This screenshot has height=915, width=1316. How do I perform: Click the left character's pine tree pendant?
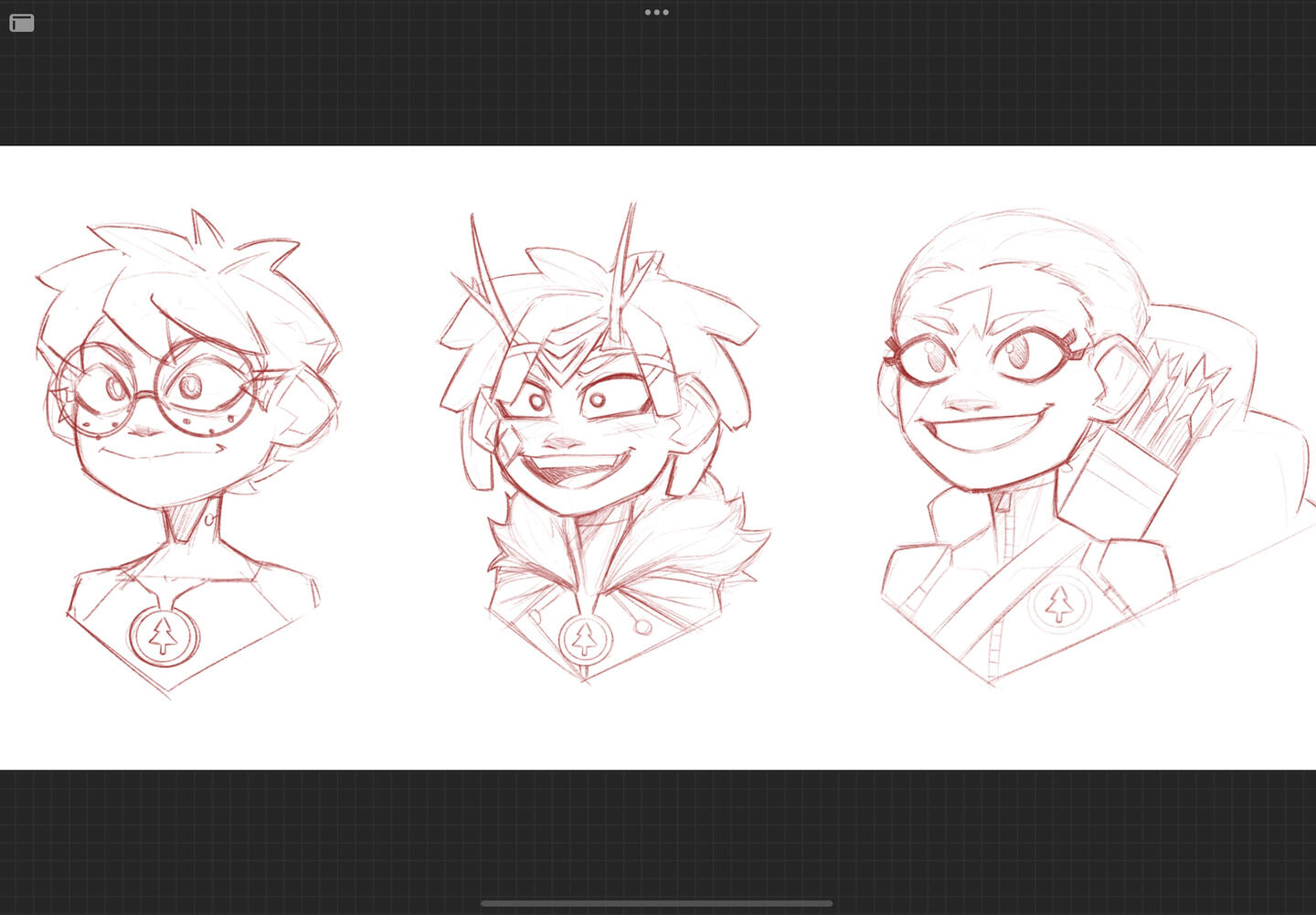pyautogui.click(x=164, y=633)
